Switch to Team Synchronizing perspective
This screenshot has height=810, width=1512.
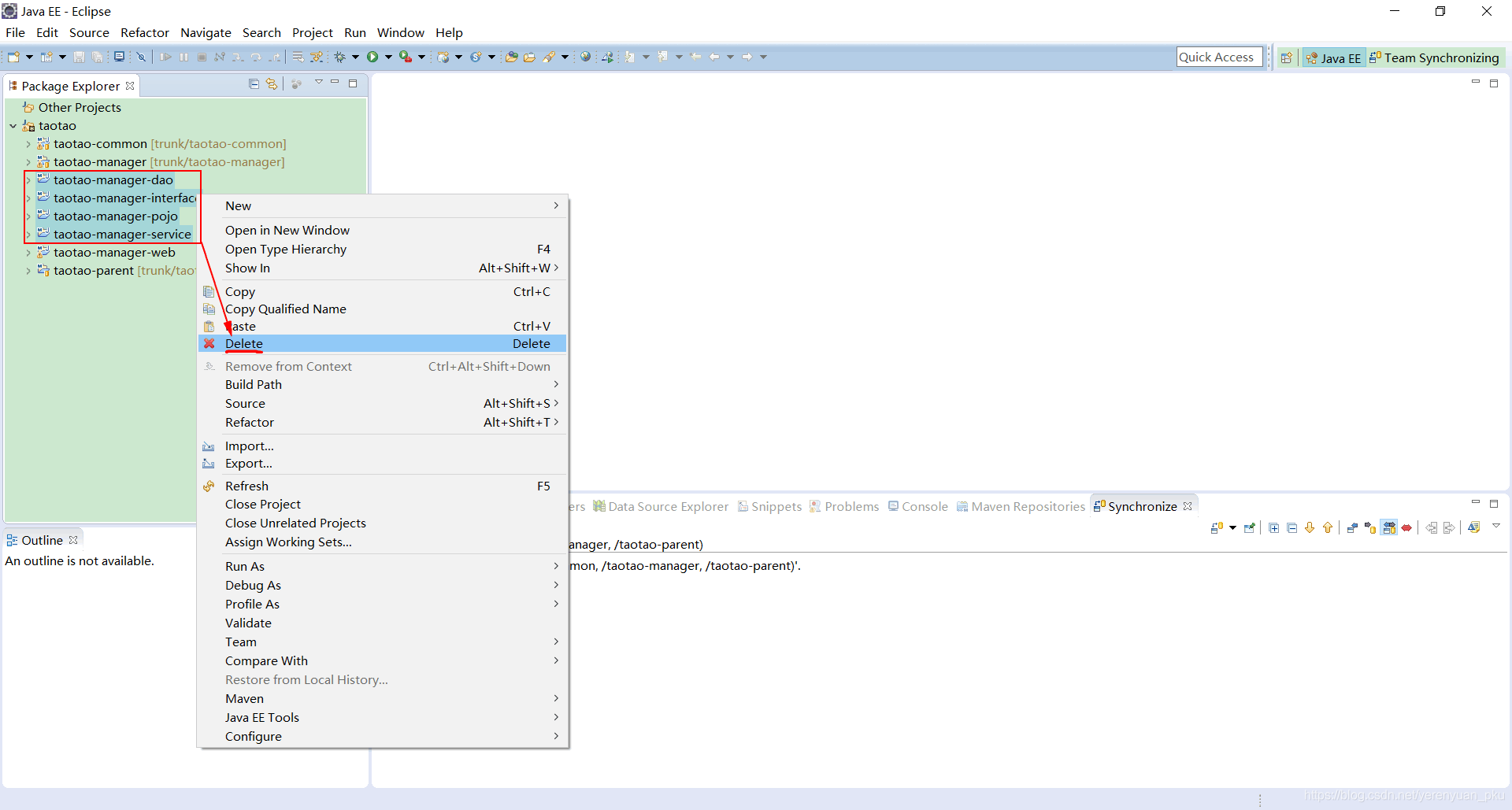[1434, 57]
